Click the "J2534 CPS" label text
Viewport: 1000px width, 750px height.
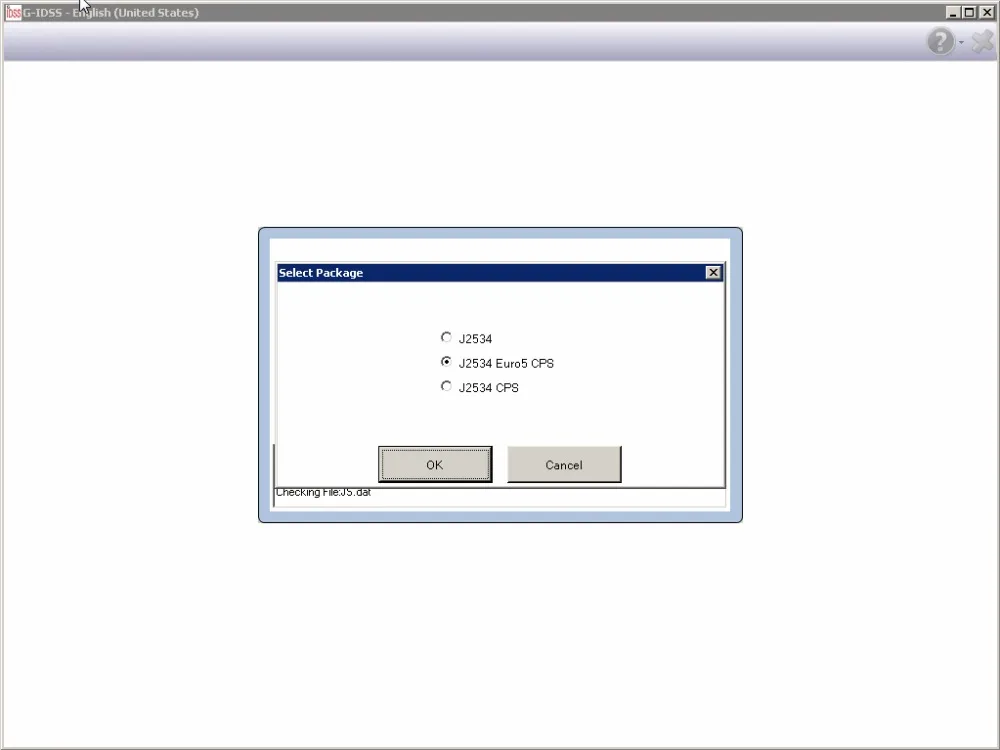pos(489,388)
